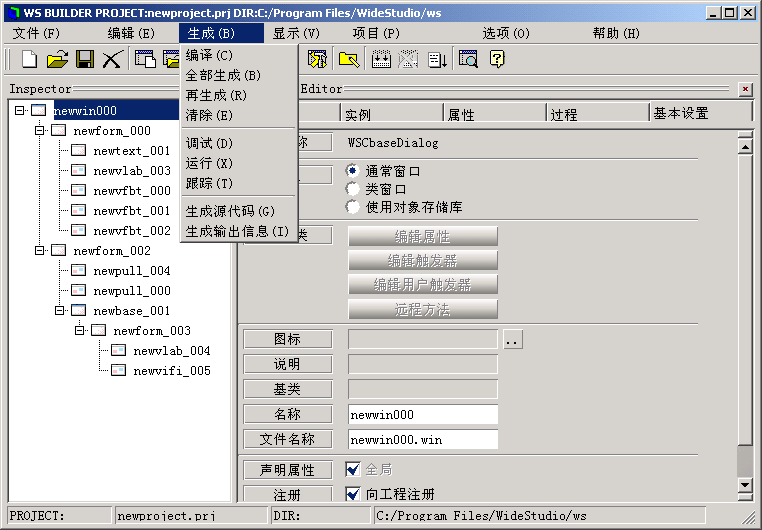Select the 类窗口 radio button
This screenshot has height=530, width=762.
pos(352,188)
